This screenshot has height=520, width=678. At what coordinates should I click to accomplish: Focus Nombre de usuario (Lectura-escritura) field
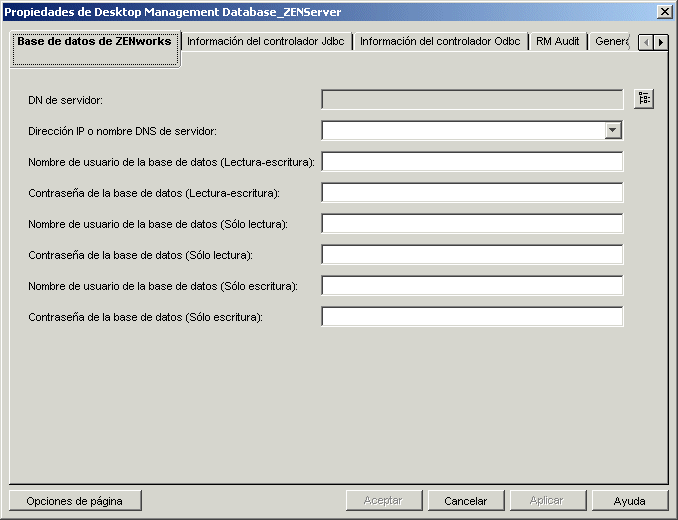(472, 162)
